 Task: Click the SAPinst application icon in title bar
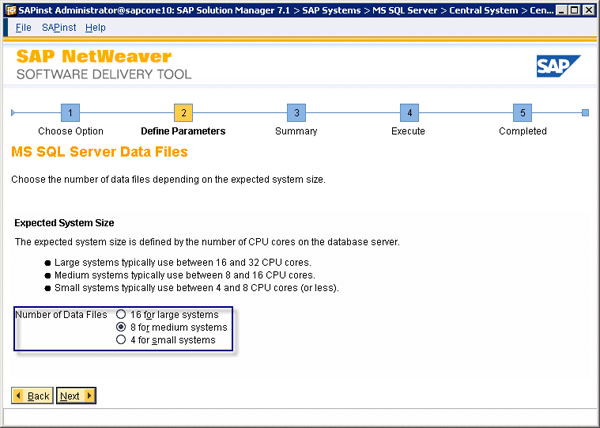(9, 9)
